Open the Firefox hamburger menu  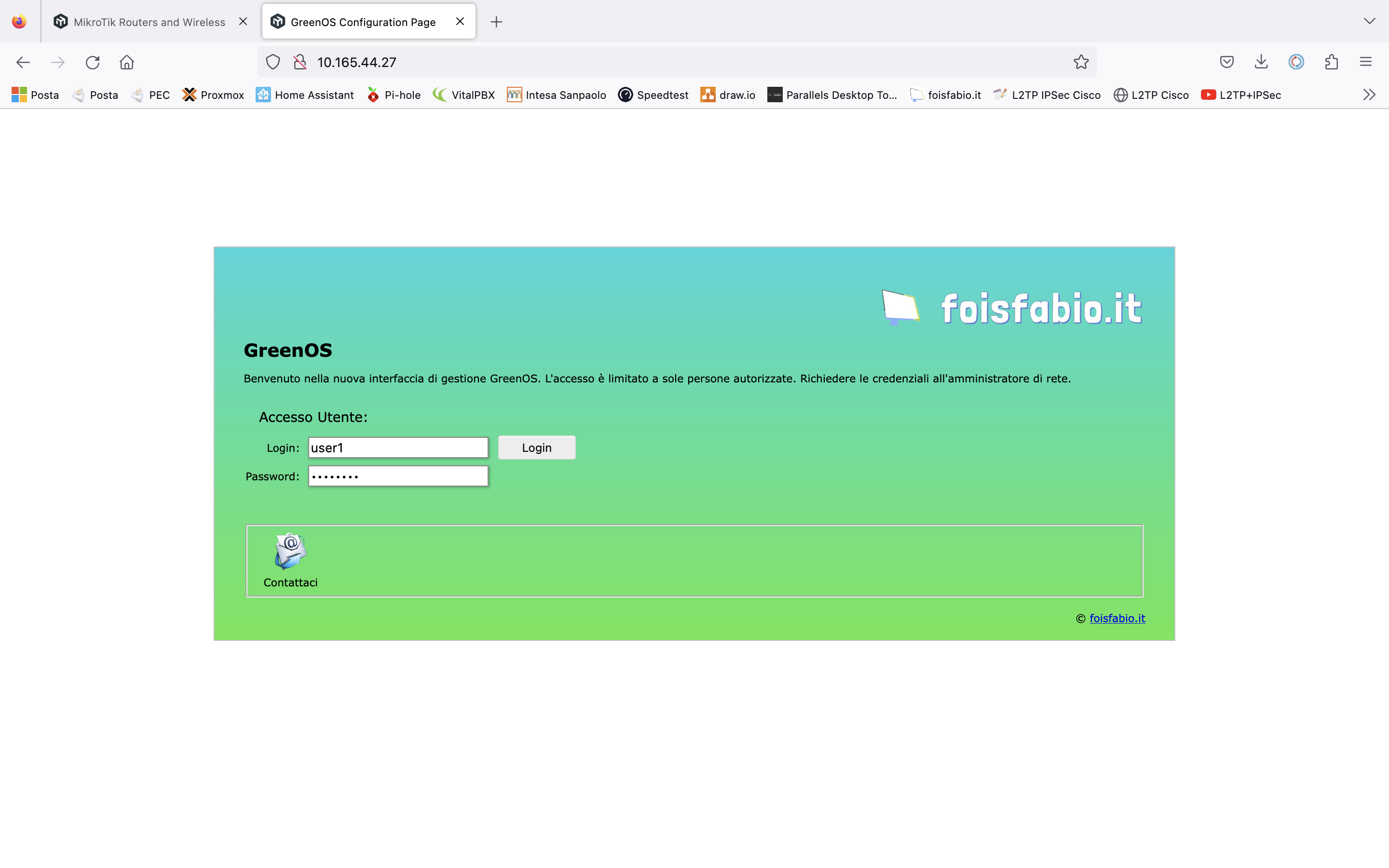pyautogui.click(x=1365, y=61)
